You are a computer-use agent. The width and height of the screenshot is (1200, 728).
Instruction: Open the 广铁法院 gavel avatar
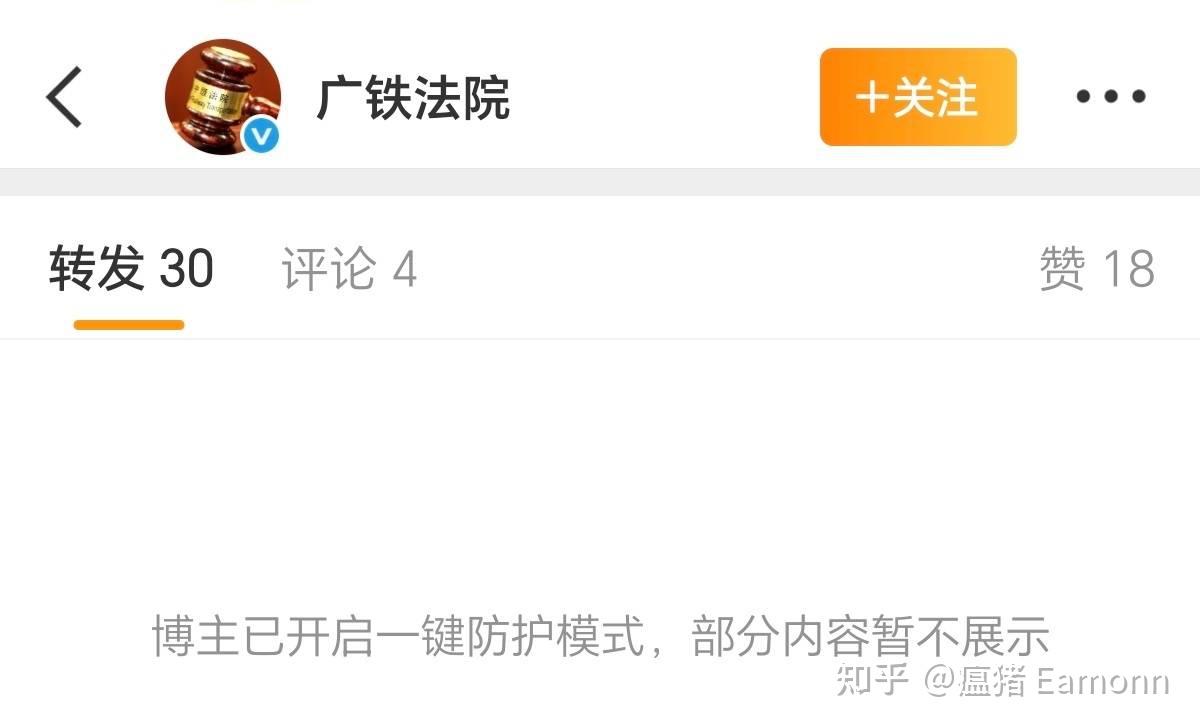point(222,97)
